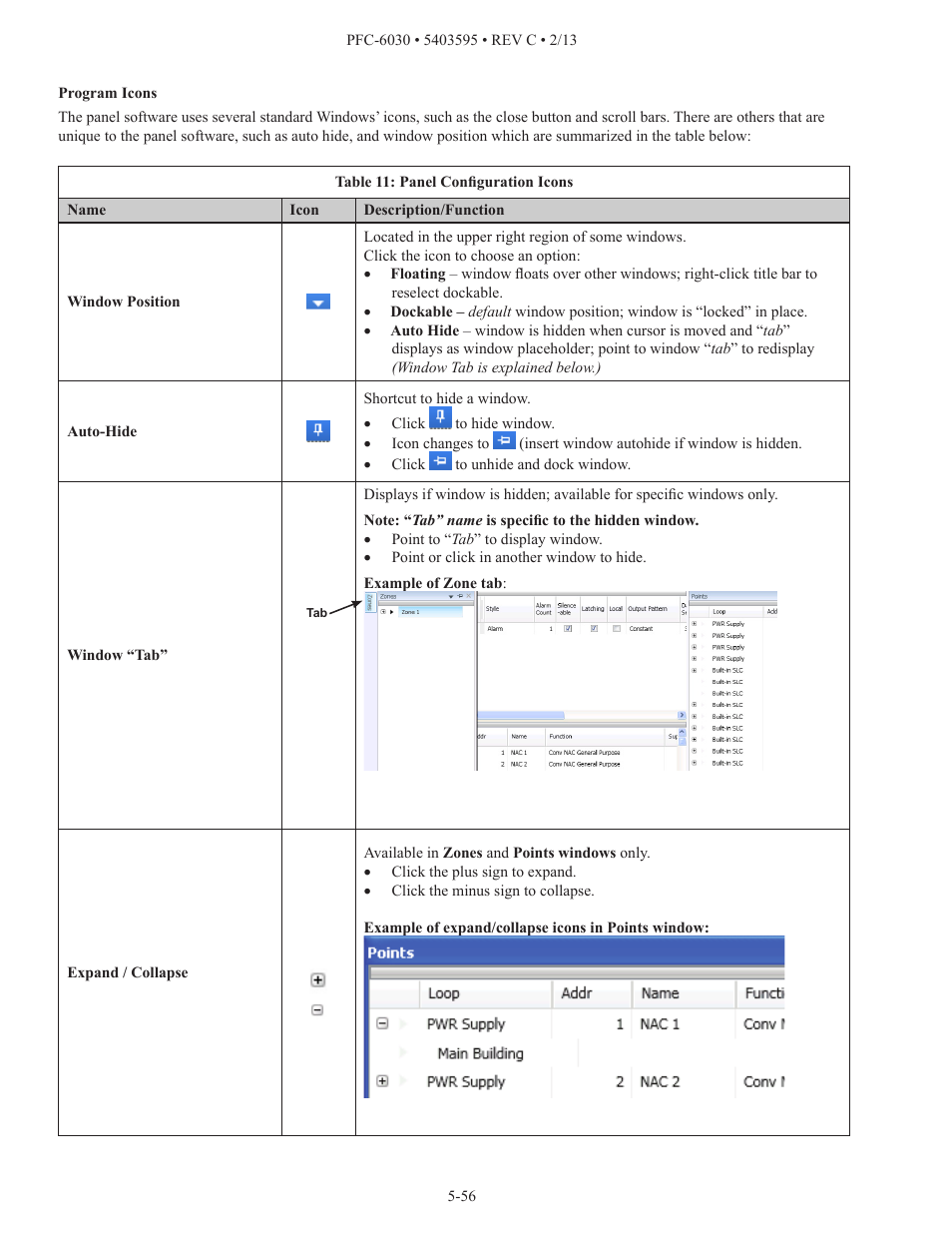Collapse the PWR Supply row for NAC 1
This screenshot has height=1233, width=952.
(382, 1023)
